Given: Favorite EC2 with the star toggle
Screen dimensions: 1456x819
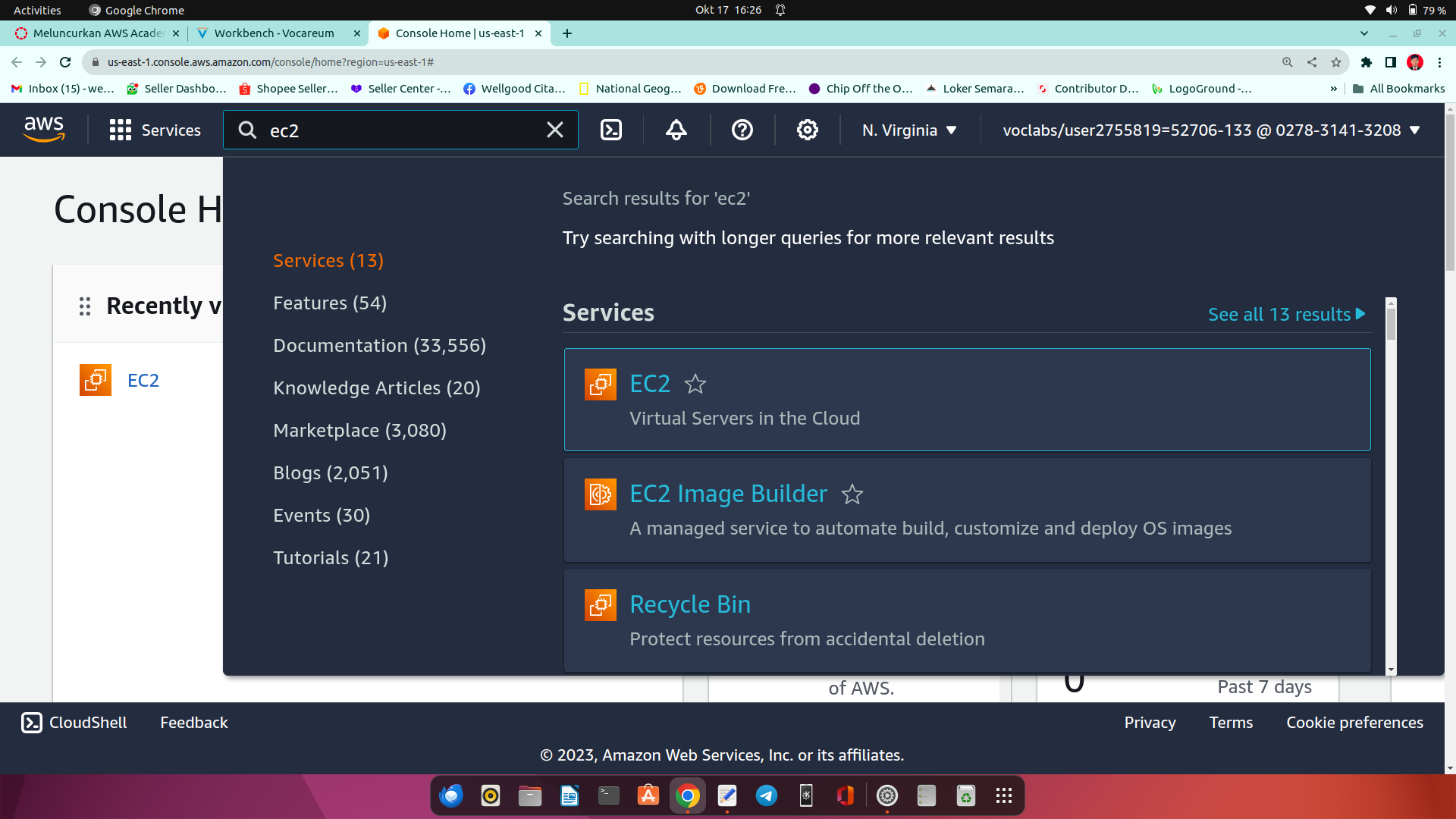Looking at the screenshot, I should (x=695, y=384).
